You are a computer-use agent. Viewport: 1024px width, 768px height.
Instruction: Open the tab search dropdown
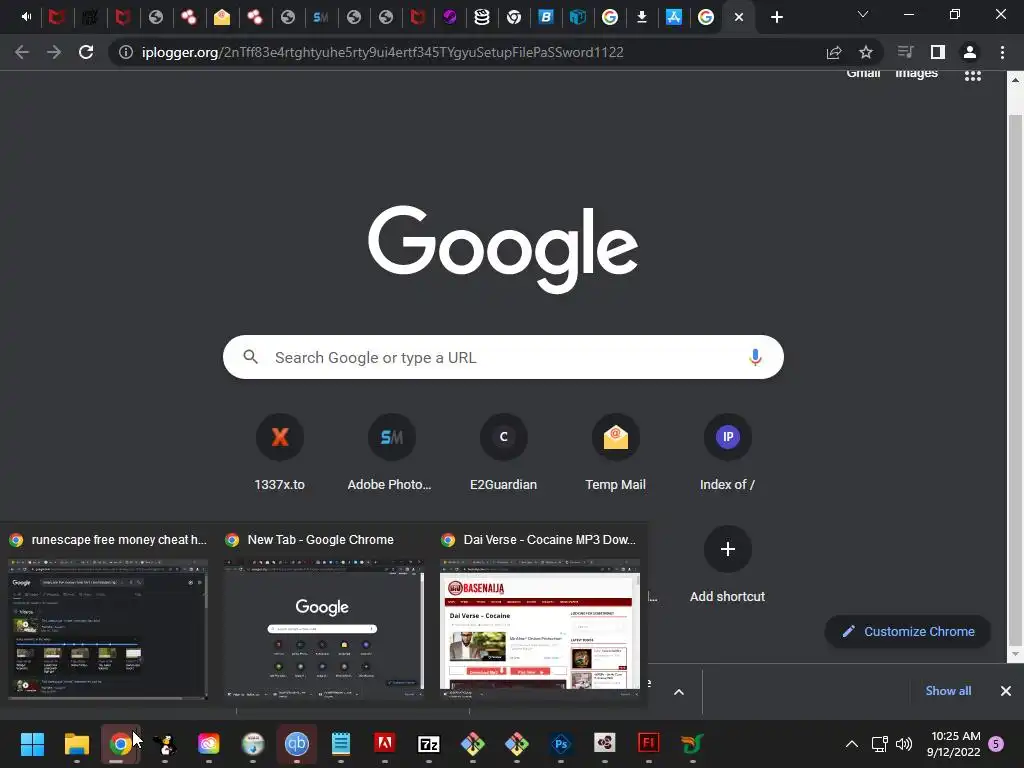tap(863, 14)
